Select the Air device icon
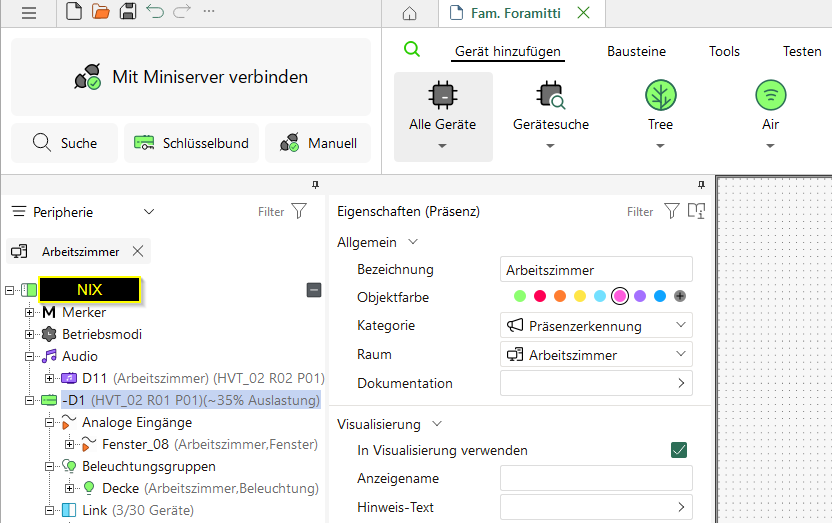The image size is (832, 523). pyautogui.click(x=770, y=95)
